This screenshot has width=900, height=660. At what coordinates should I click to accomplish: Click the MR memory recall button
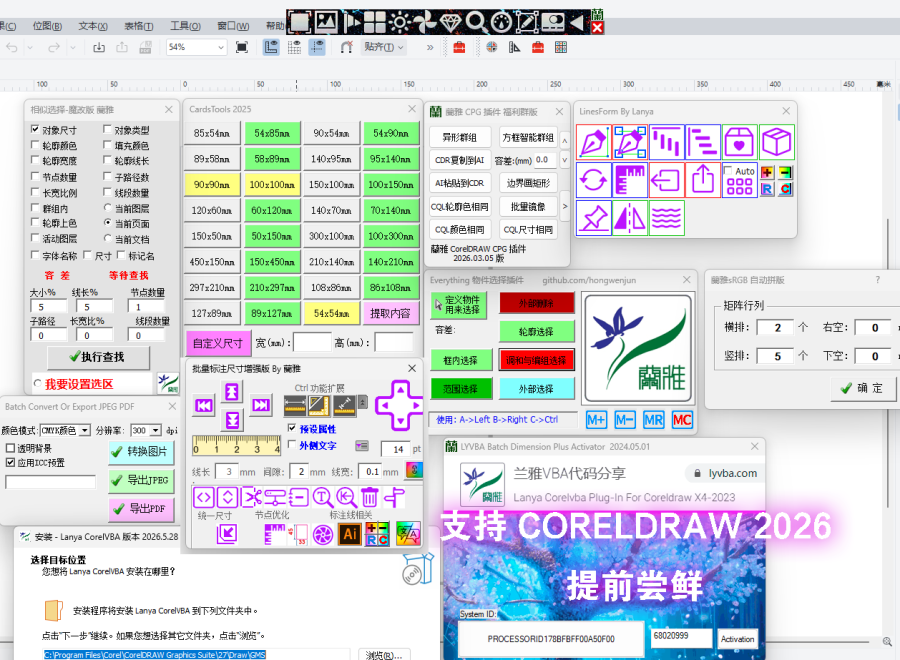pyautogui.click(x=654, y=420)
